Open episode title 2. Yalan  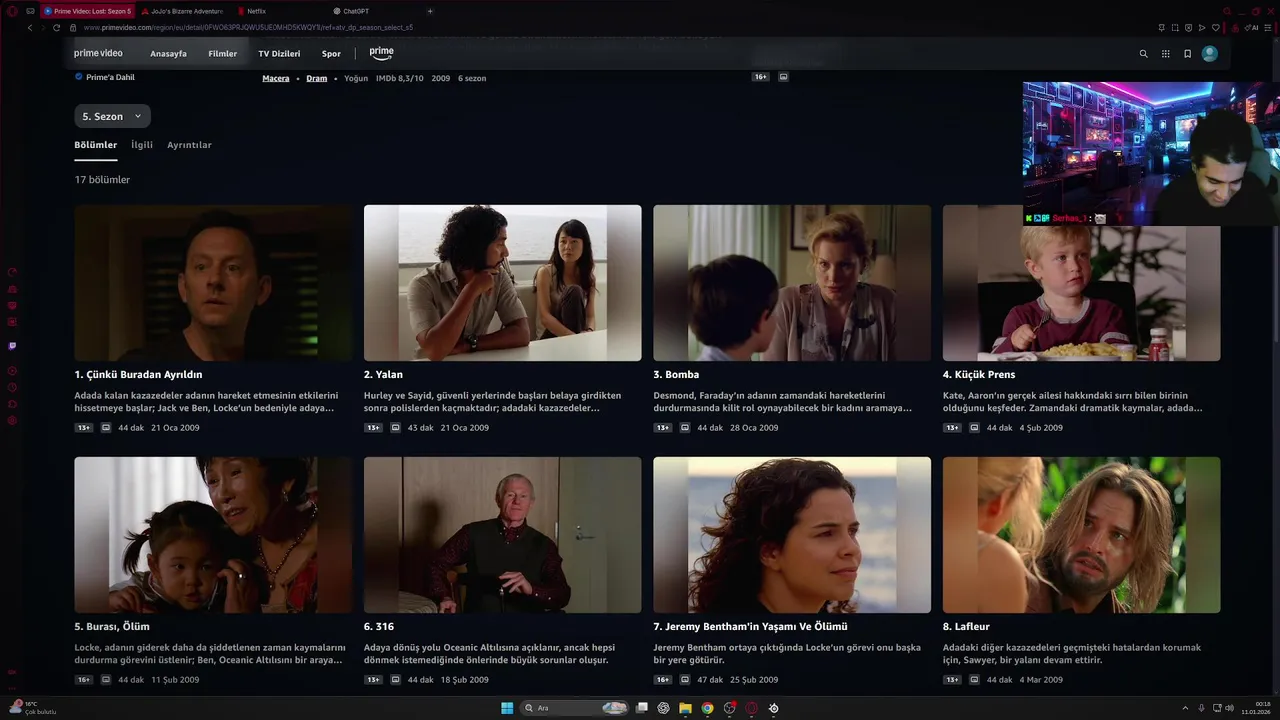[383, 375]
